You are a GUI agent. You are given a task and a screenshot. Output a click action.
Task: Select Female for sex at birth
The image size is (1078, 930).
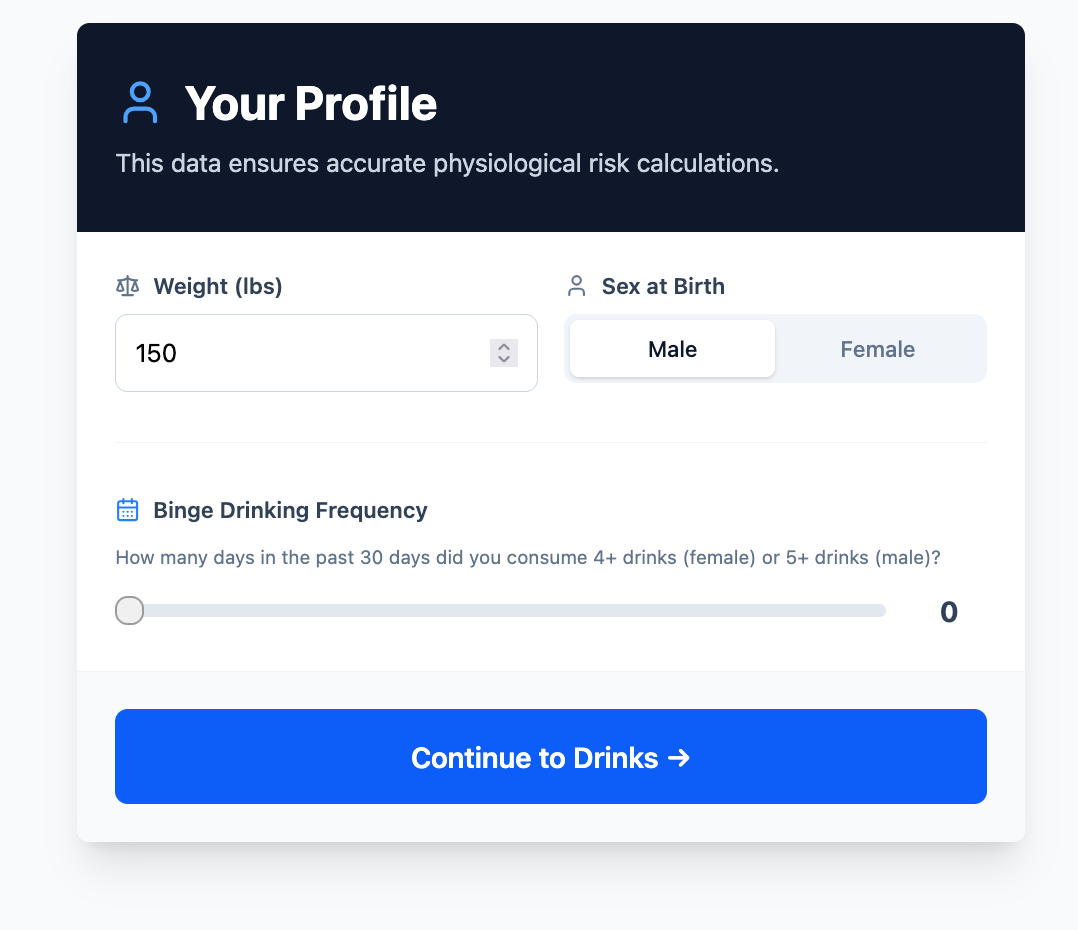[877, 348]
